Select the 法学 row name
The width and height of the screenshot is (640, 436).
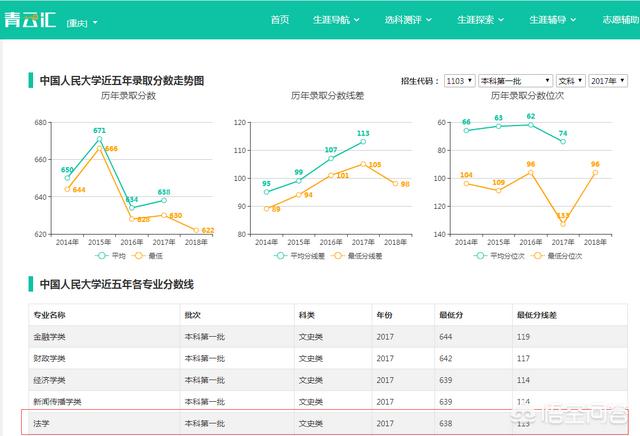(41, 423)
